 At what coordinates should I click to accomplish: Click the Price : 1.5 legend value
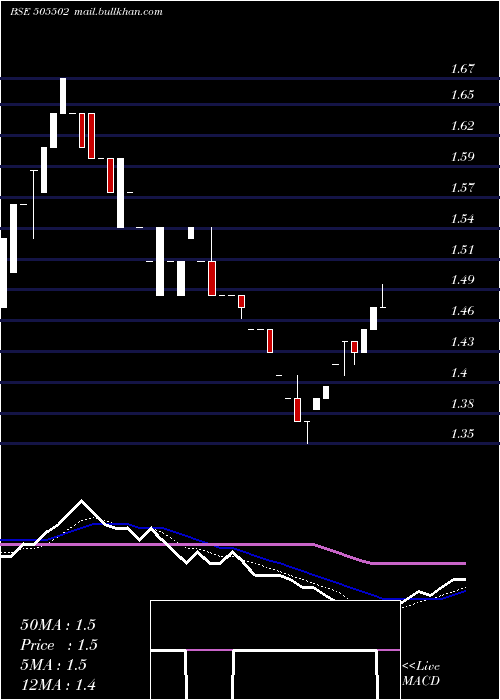[x=59, y=645]
